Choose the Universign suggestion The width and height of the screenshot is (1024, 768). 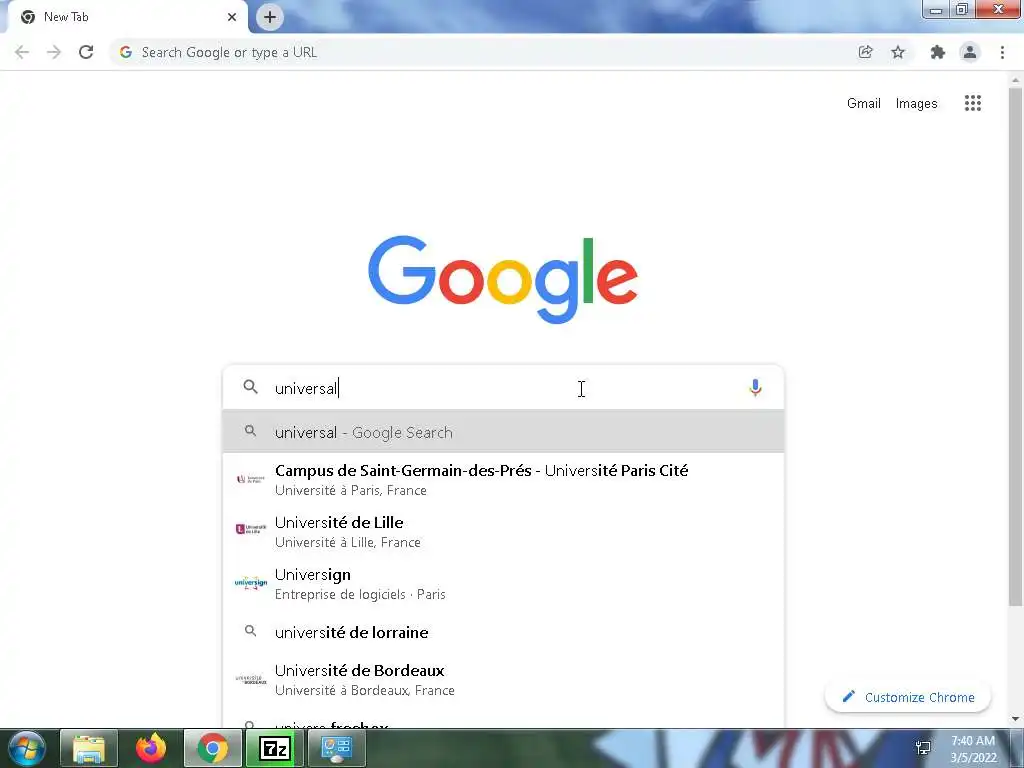(503, 584)
